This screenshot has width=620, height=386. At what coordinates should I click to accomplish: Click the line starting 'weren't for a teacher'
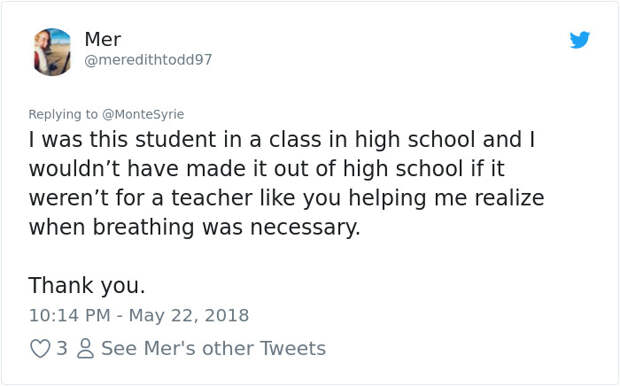286,198
